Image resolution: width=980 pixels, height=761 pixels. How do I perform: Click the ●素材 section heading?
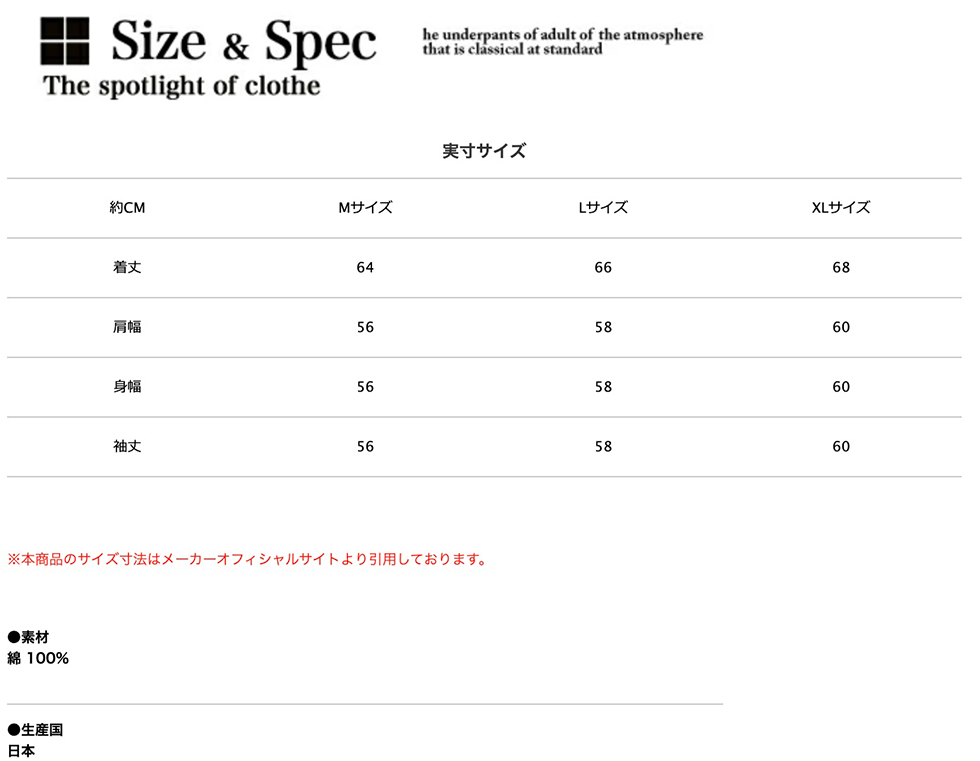pos(28,637)
